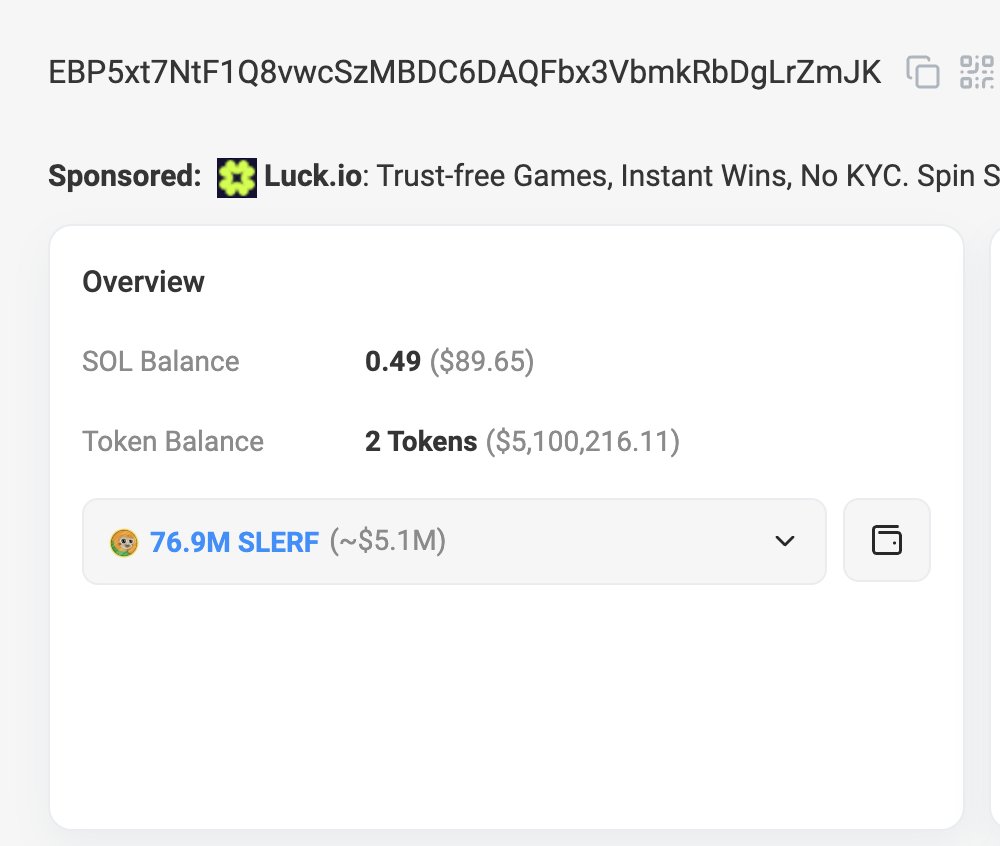Select the EBP5xt7N wallet address text
Viewport: 1000px width, 846px height.
(x=465, y=72)
